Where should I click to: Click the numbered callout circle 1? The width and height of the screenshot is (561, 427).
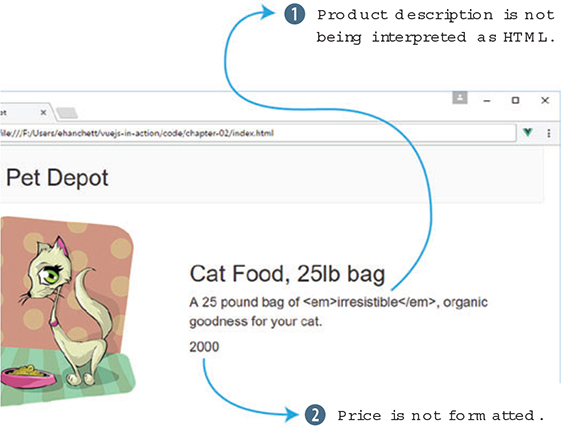(x=294, y=15)
